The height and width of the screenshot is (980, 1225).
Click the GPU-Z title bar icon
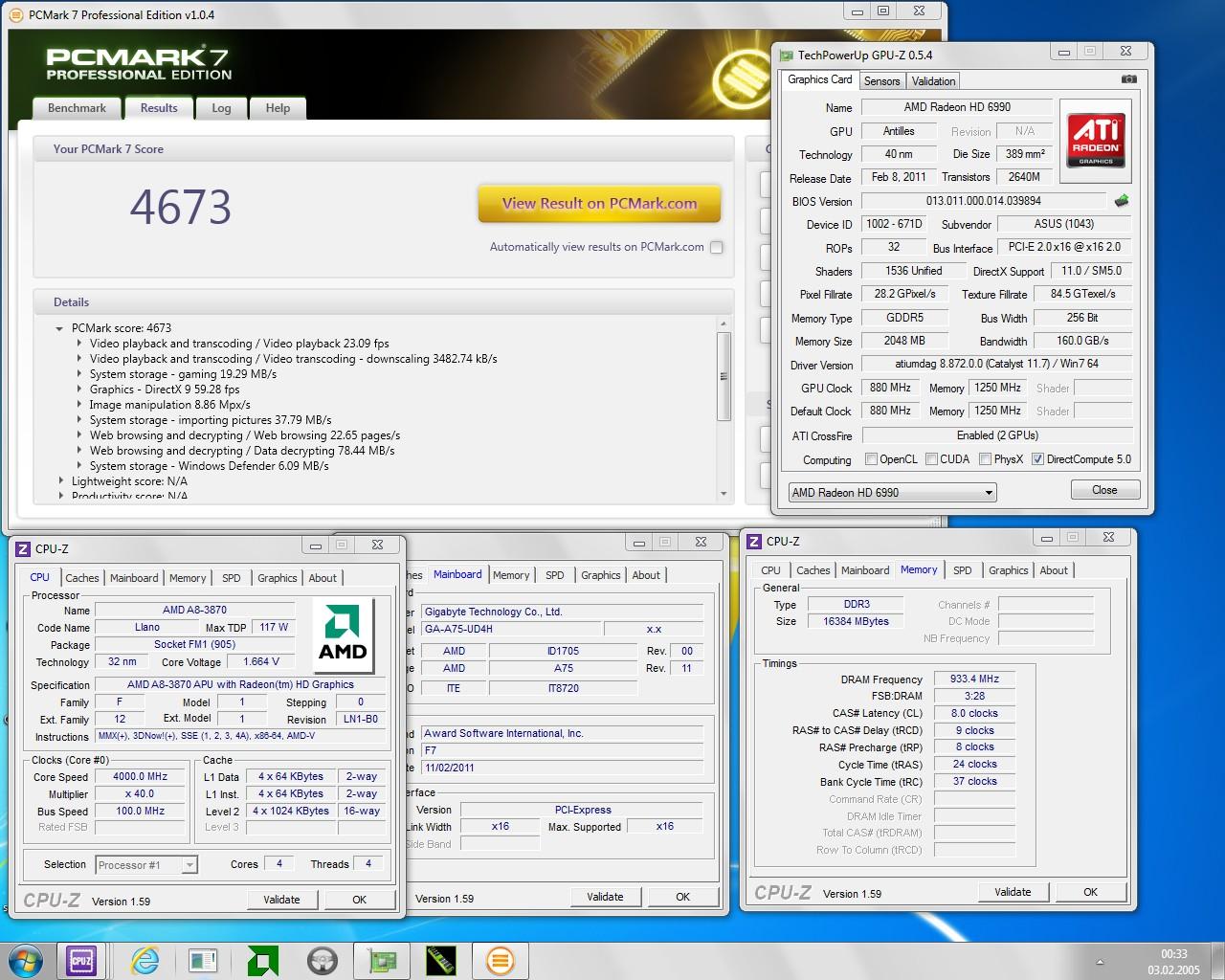click(x=786, y=56)
